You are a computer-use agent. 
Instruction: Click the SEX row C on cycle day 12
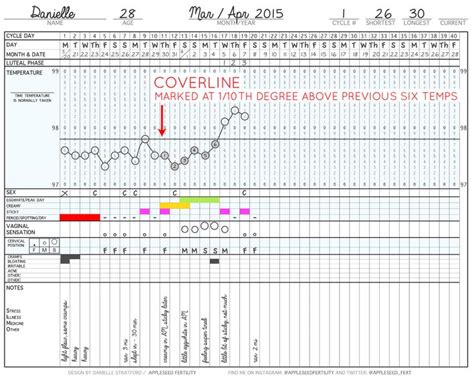coord(175,193)
